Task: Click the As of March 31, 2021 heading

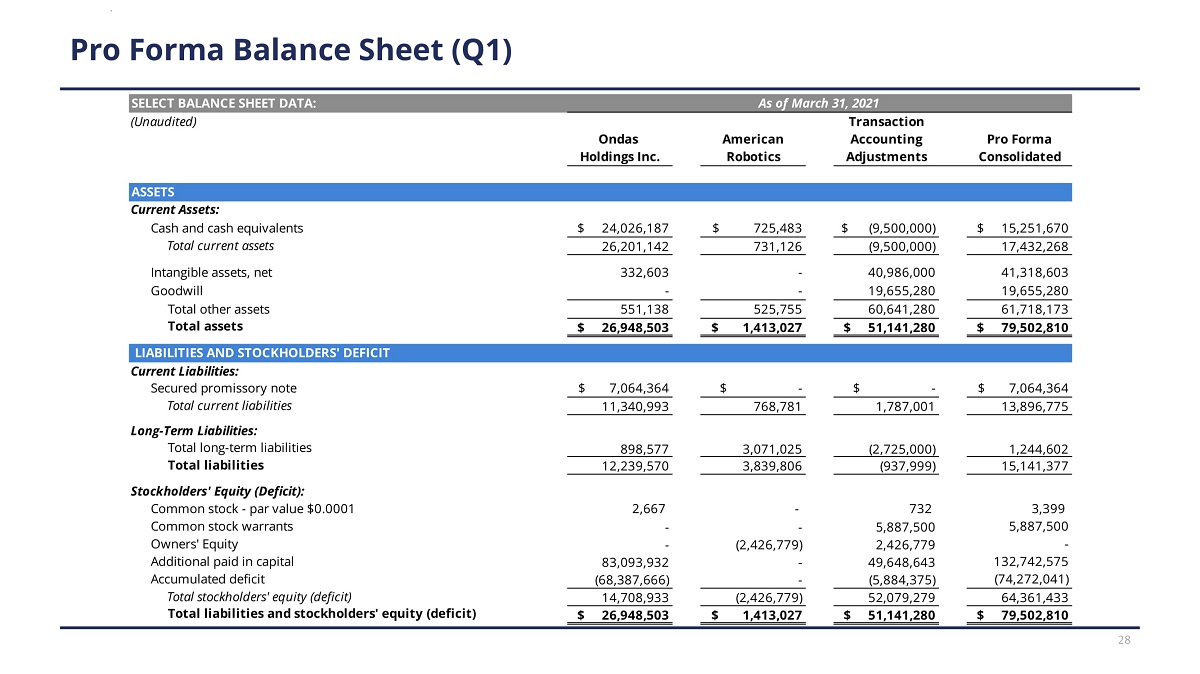Action: click(x=818, y=104)
